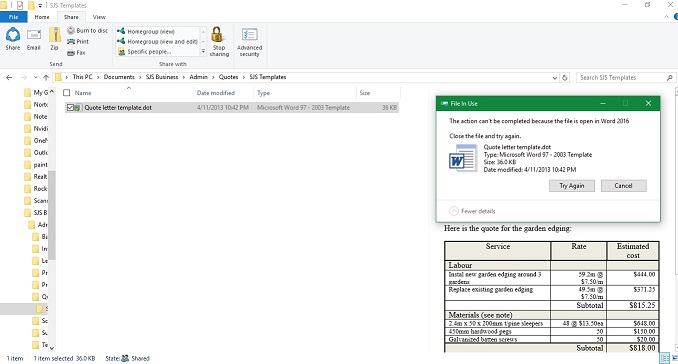This screenshot has width=678, height=364.
Task: Go back with the Back arrow
Action: [9, 77]
